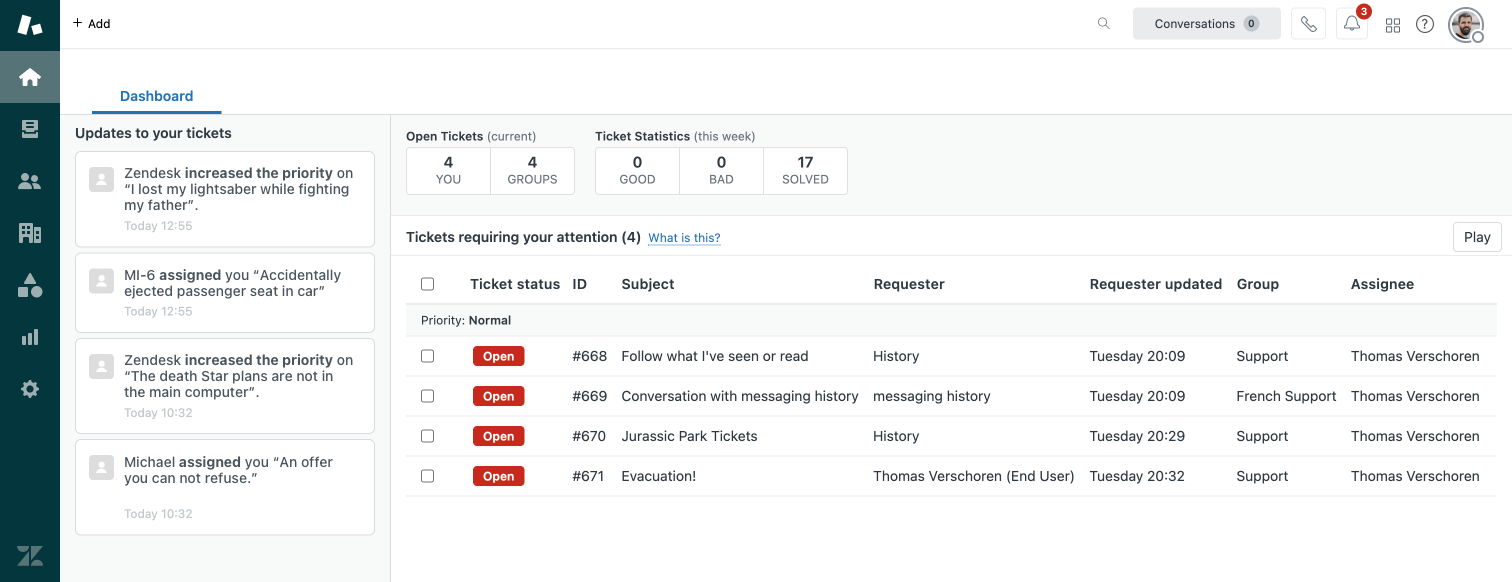Open the Admin gear icon
This screenshot has height=582, width=1512.
point(30,389)
